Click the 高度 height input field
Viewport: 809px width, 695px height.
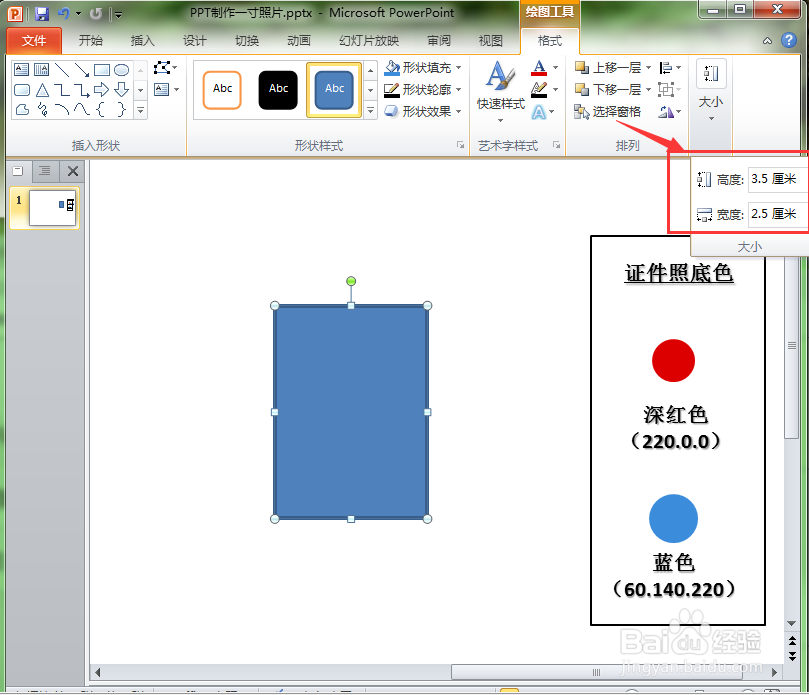tap(776, 179)
